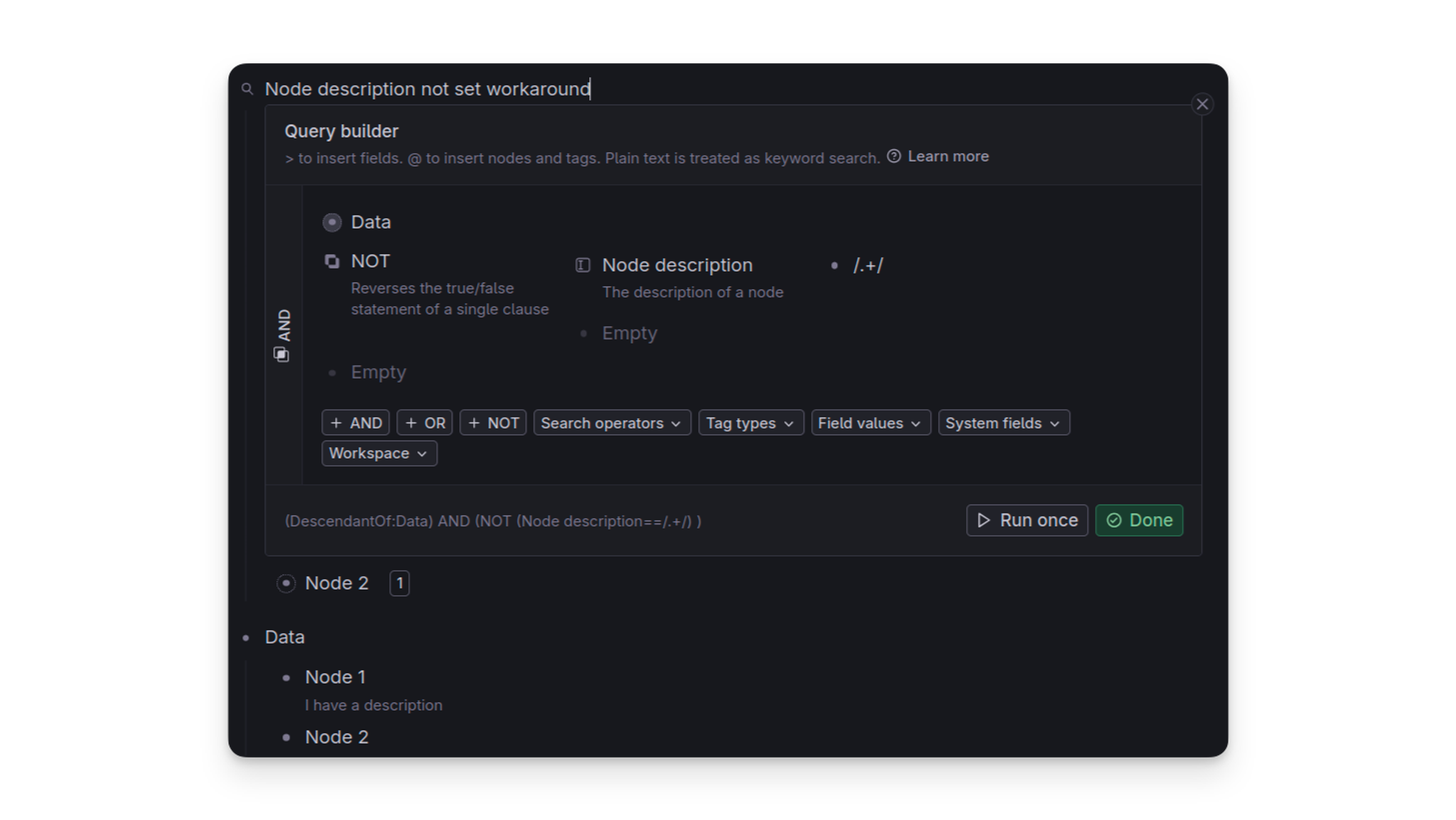Click the checkmark icon in the Done button
1456x820 pixels.
click(1114, 520)
